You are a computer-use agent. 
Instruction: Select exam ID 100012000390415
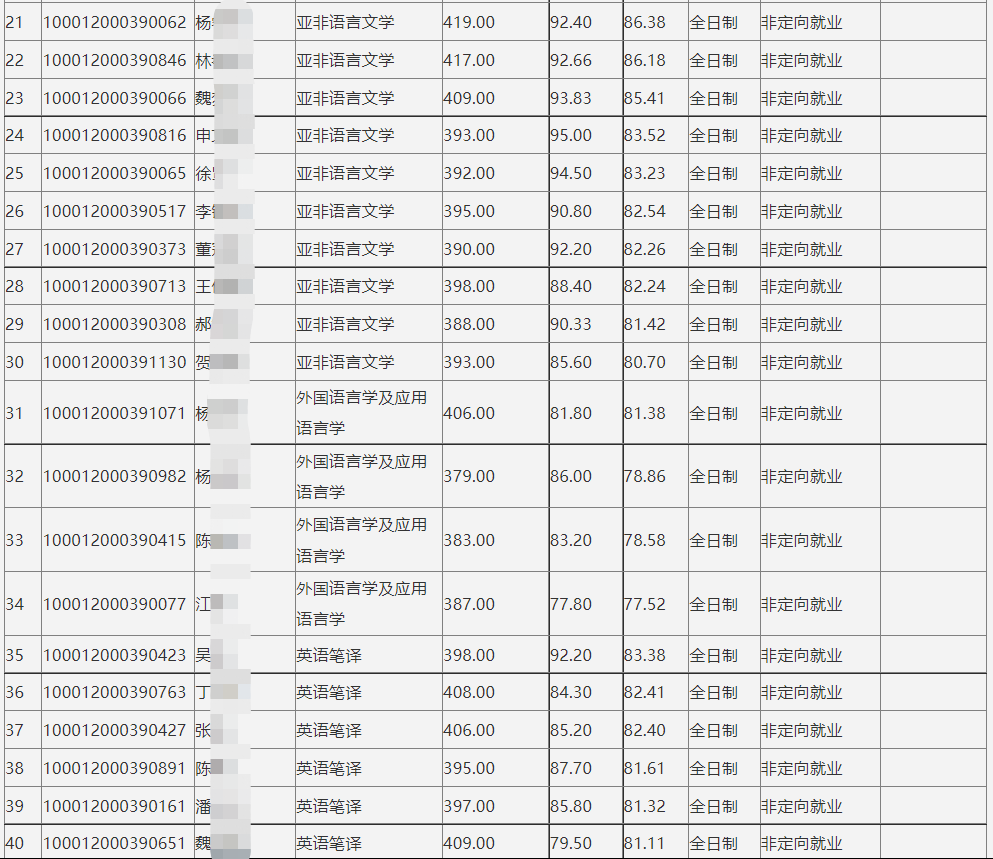coord(115,540)
